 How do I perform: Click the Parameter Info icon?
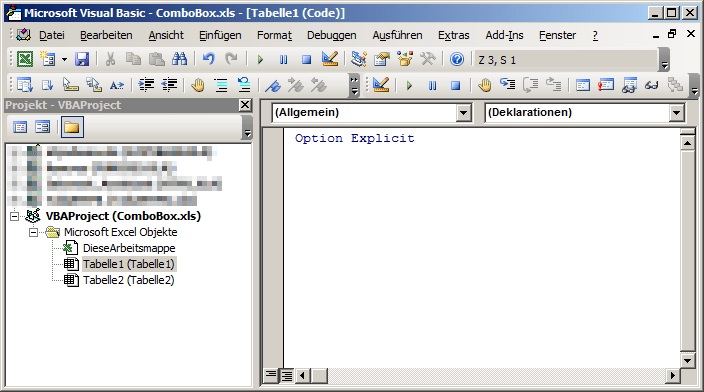point(94,85)
